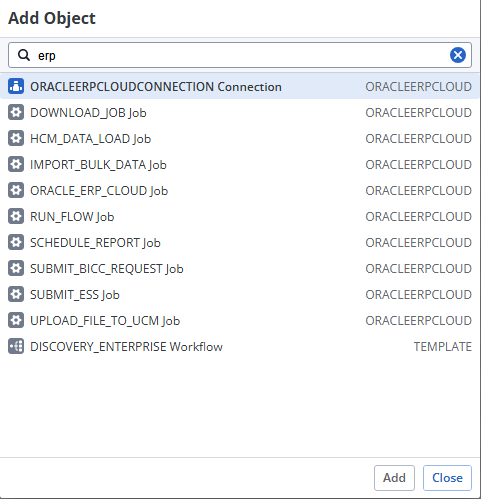
Task: Click the magnifying glass search icon
Action: 24,55
